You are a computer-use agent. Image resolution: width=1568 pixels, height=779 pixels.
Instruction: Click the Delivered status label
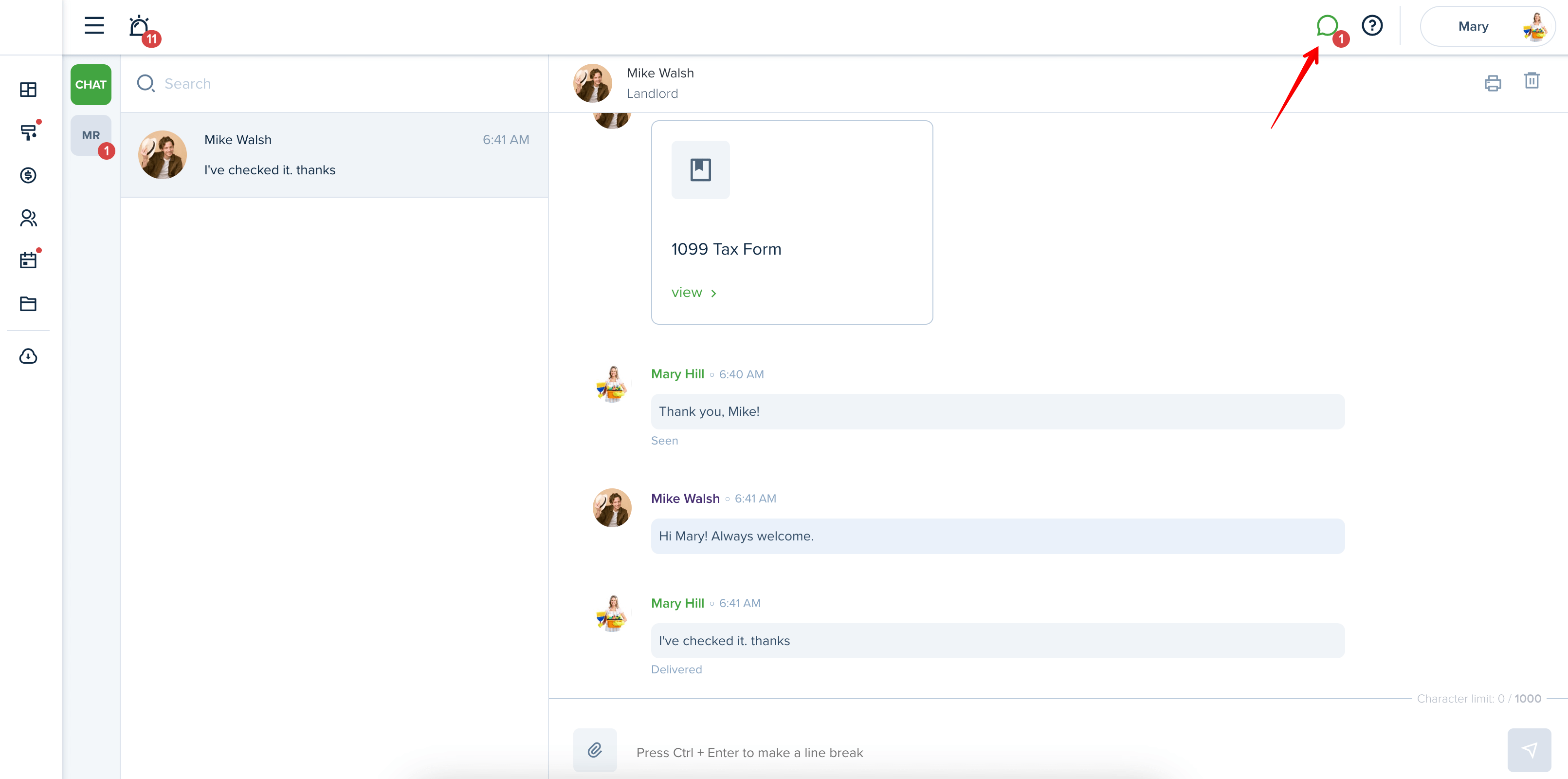click(676, 669)
